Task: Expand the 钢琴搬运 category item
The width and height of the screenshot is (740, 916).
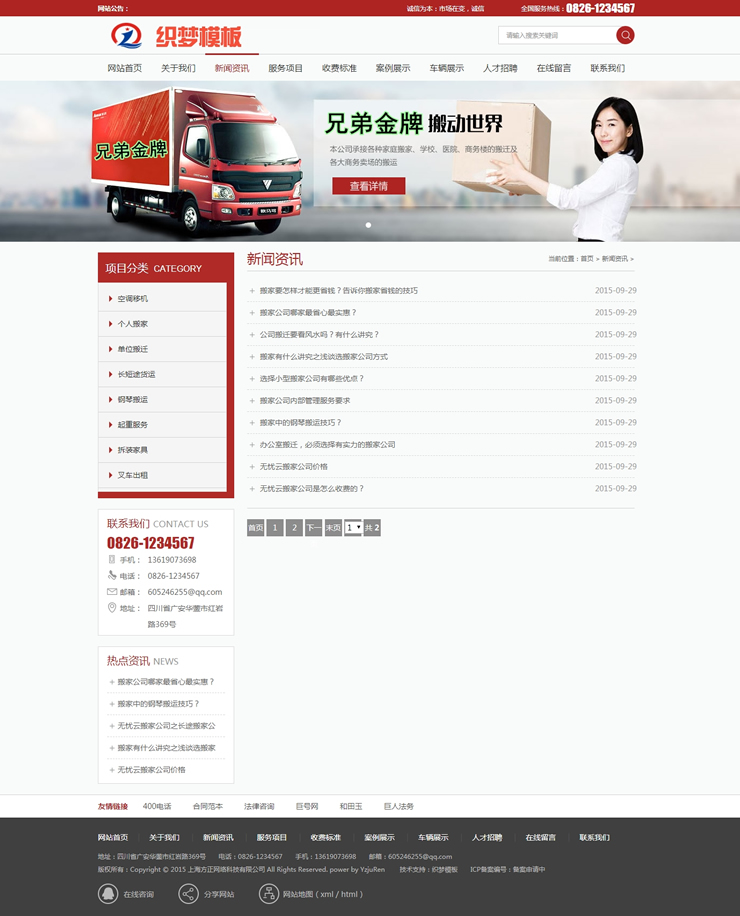Action: 133,400
